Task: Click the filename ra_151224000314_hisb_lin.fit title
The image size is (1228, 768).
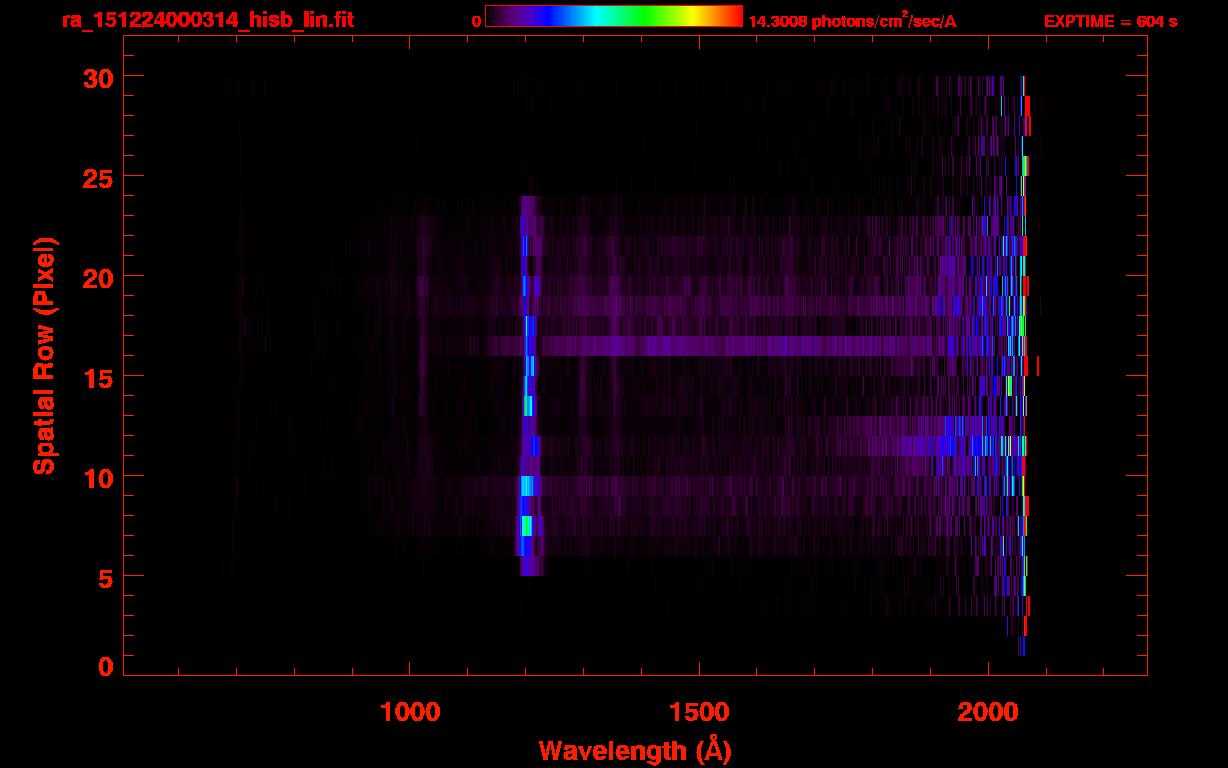Action: [x=207, y=20]
